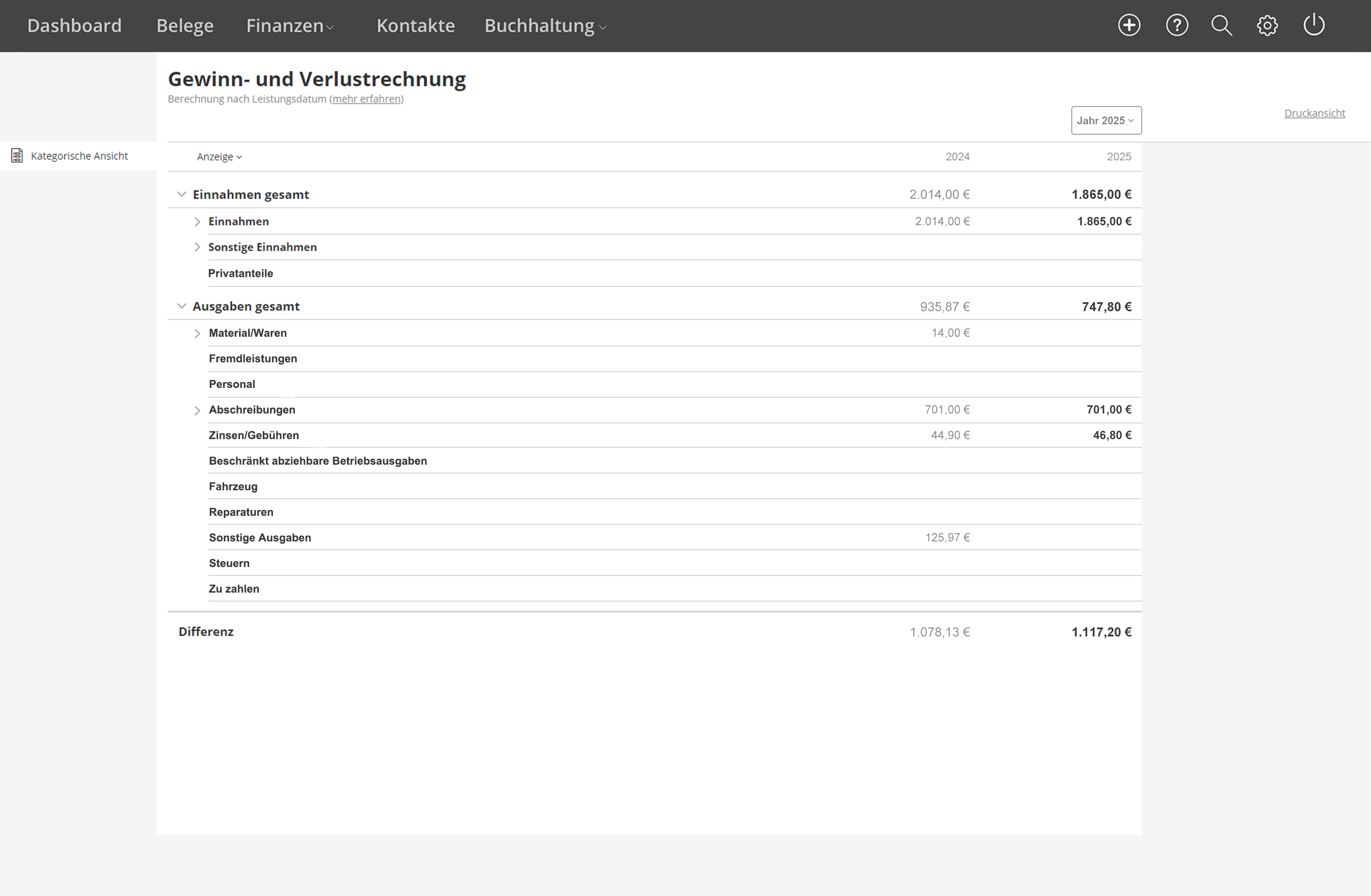Click the plus (add new) icon
This screenshot has height=896, width=1371.
pos(1129,25)
